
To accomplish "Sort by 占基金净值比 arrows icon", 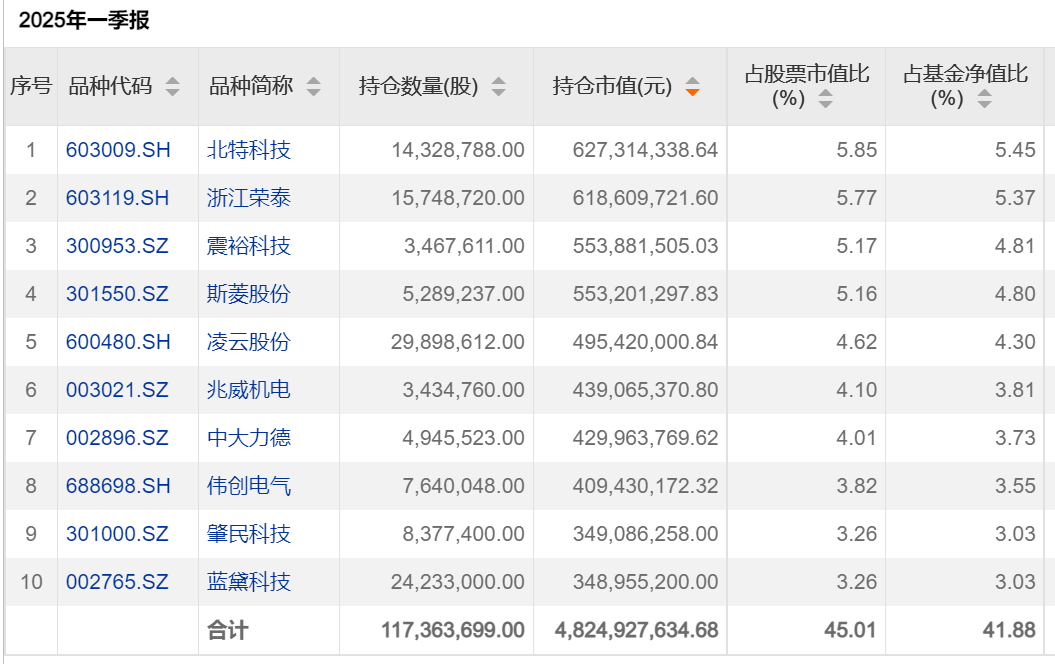I will click(x=984, y=99).
